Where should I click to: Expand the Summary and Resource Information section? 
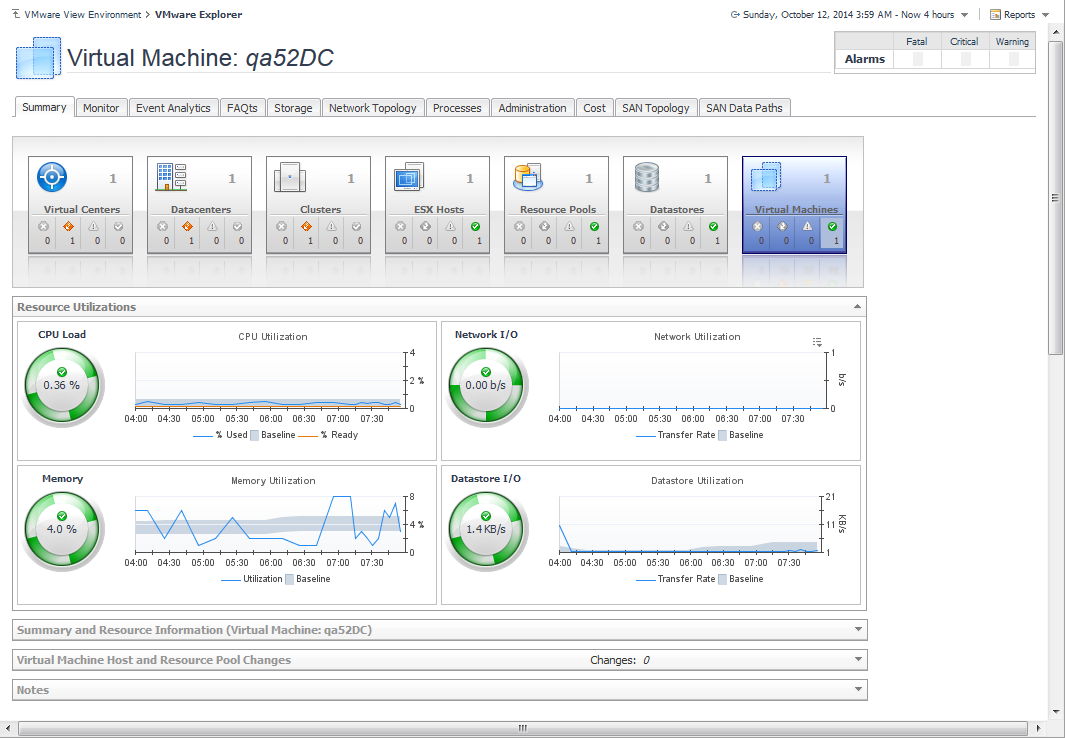click(x=858, y=630)
